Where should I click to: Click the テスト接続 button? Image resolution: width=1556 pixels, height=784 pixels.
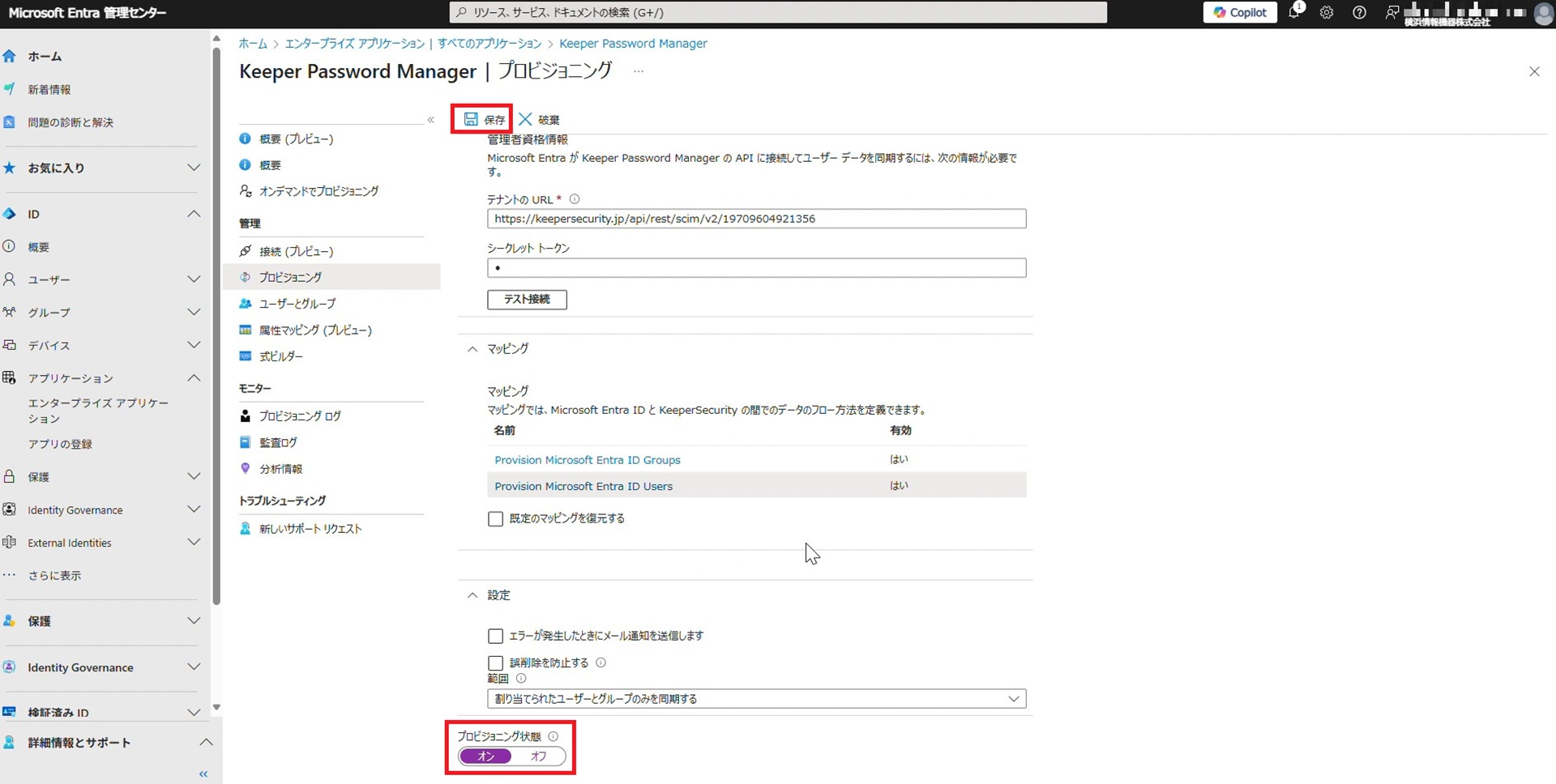pos(527,300)
